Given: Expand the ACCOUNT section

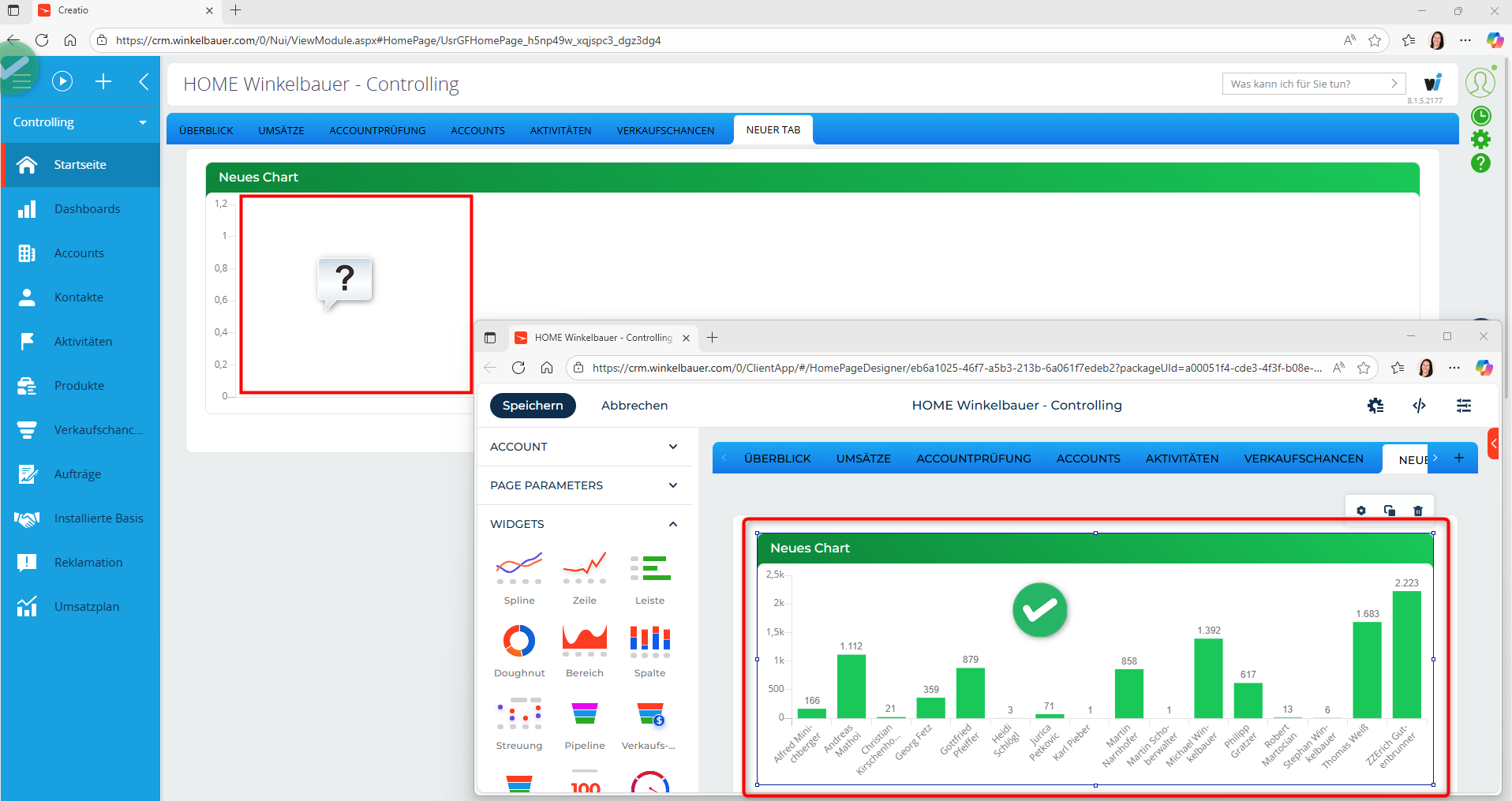Looking at the screenshot, I should click(x=672, y=447).
